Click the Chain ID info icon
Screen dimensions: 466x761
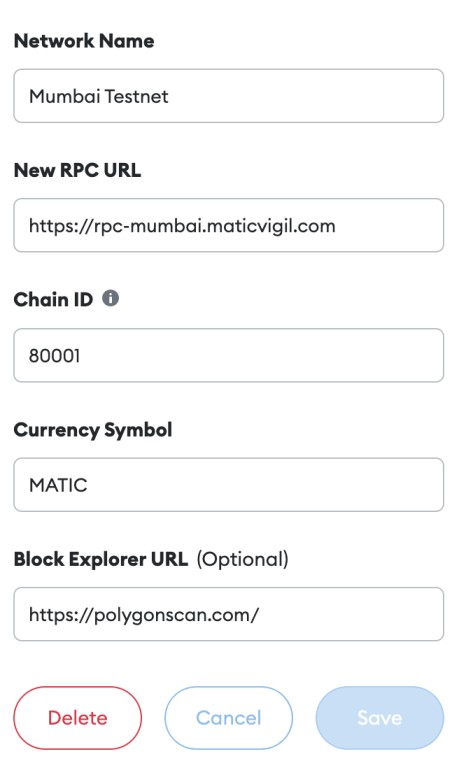[110, 298]
